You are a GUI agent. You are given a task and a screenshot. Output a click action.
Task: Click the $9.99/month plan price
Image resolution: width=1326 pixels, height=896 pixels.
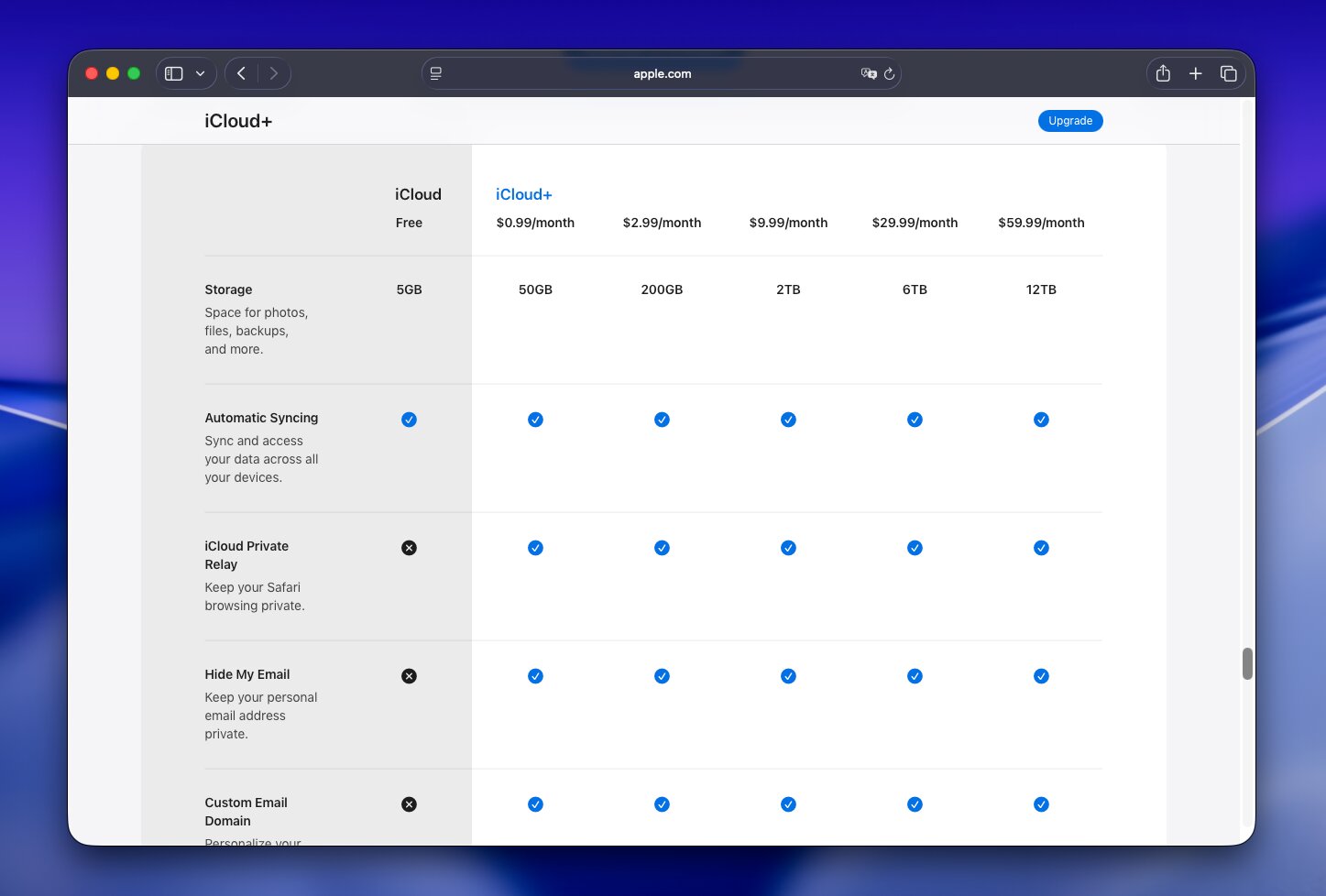coord(788,223)
